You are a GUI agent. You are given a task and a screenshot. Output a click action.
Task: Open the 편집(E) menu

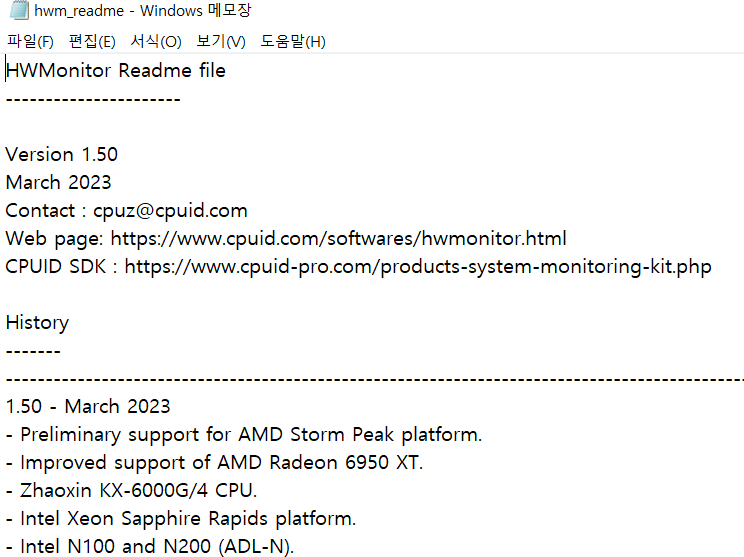click(x=92, y=41)
